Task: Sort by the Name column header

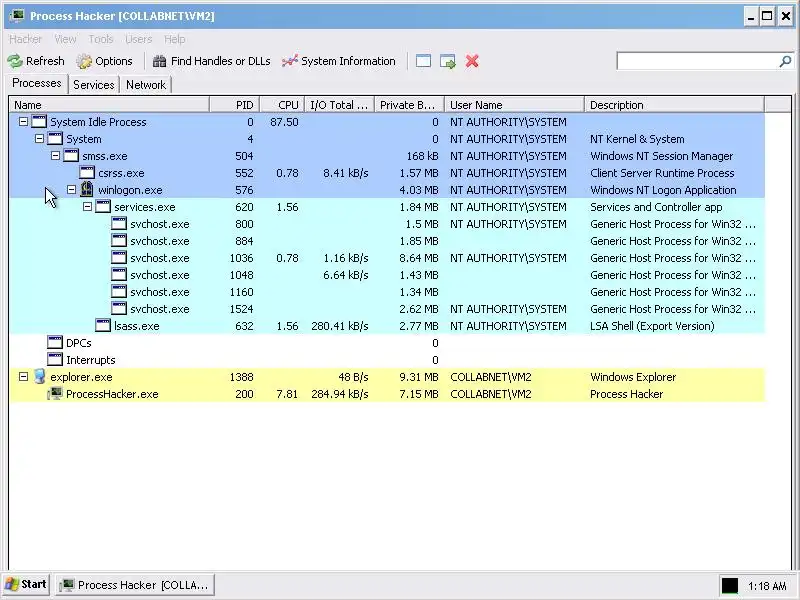Action: point(109,105)
